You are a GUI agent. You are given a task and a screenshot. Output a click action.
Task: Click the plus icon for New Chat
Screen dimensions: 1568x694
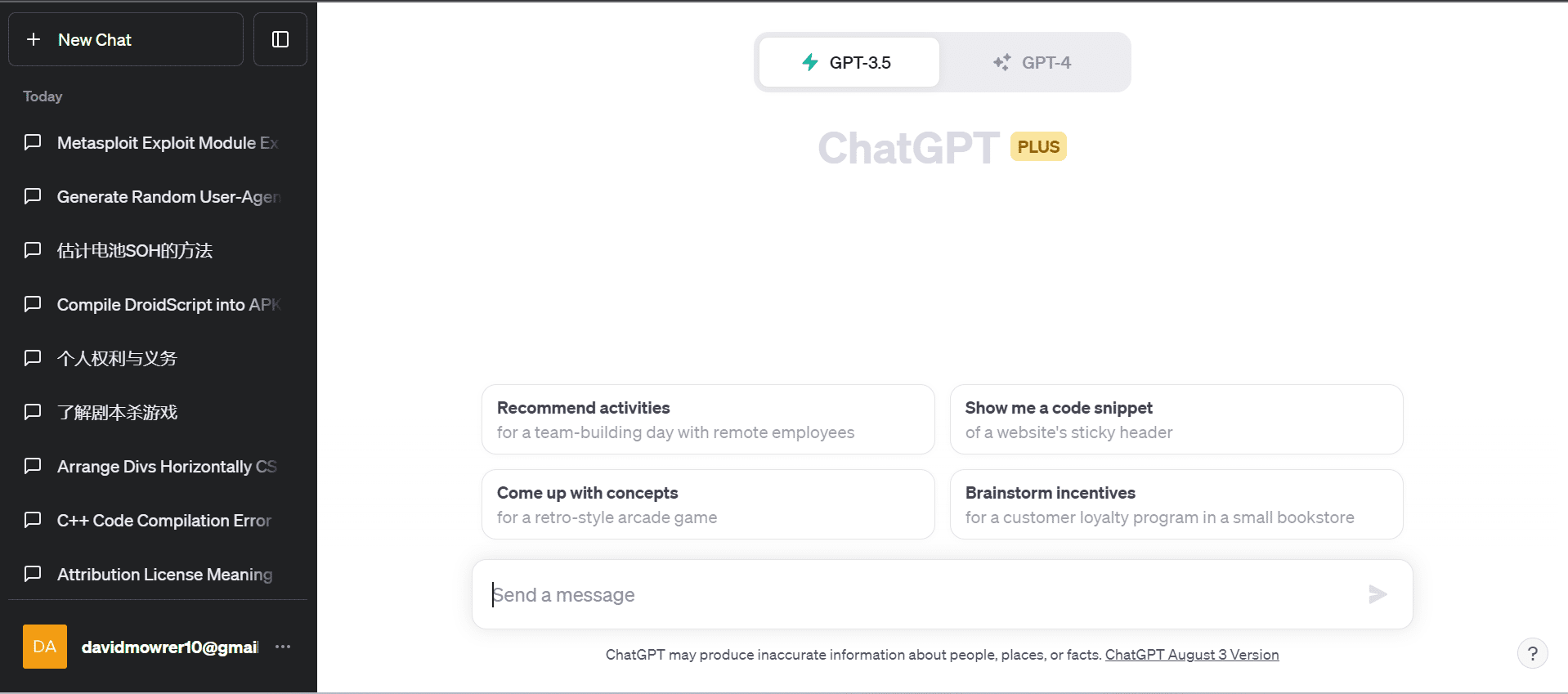[34, 39]
